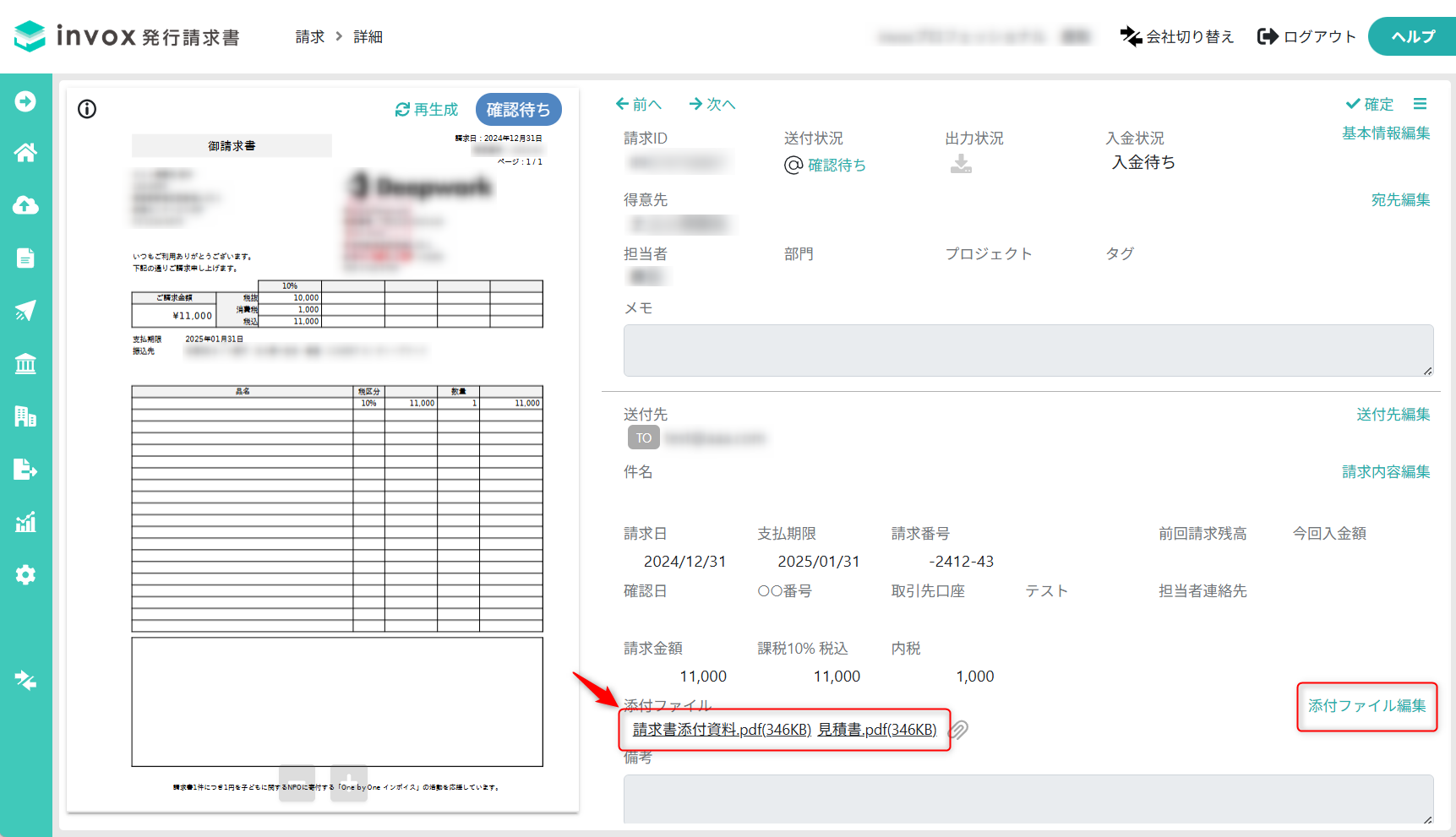Viewport: 1456px width, 837px height.
Task: Click the download icon under 出力状況
Action: pos(961,164)
